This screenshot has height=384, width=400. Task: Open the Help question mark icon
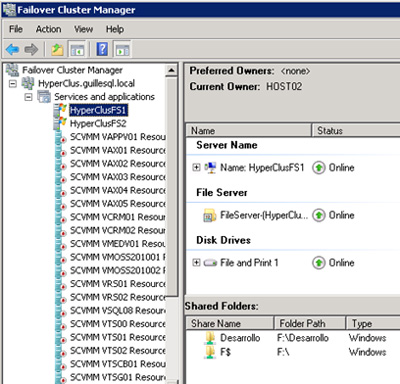(x=102, y=49)
